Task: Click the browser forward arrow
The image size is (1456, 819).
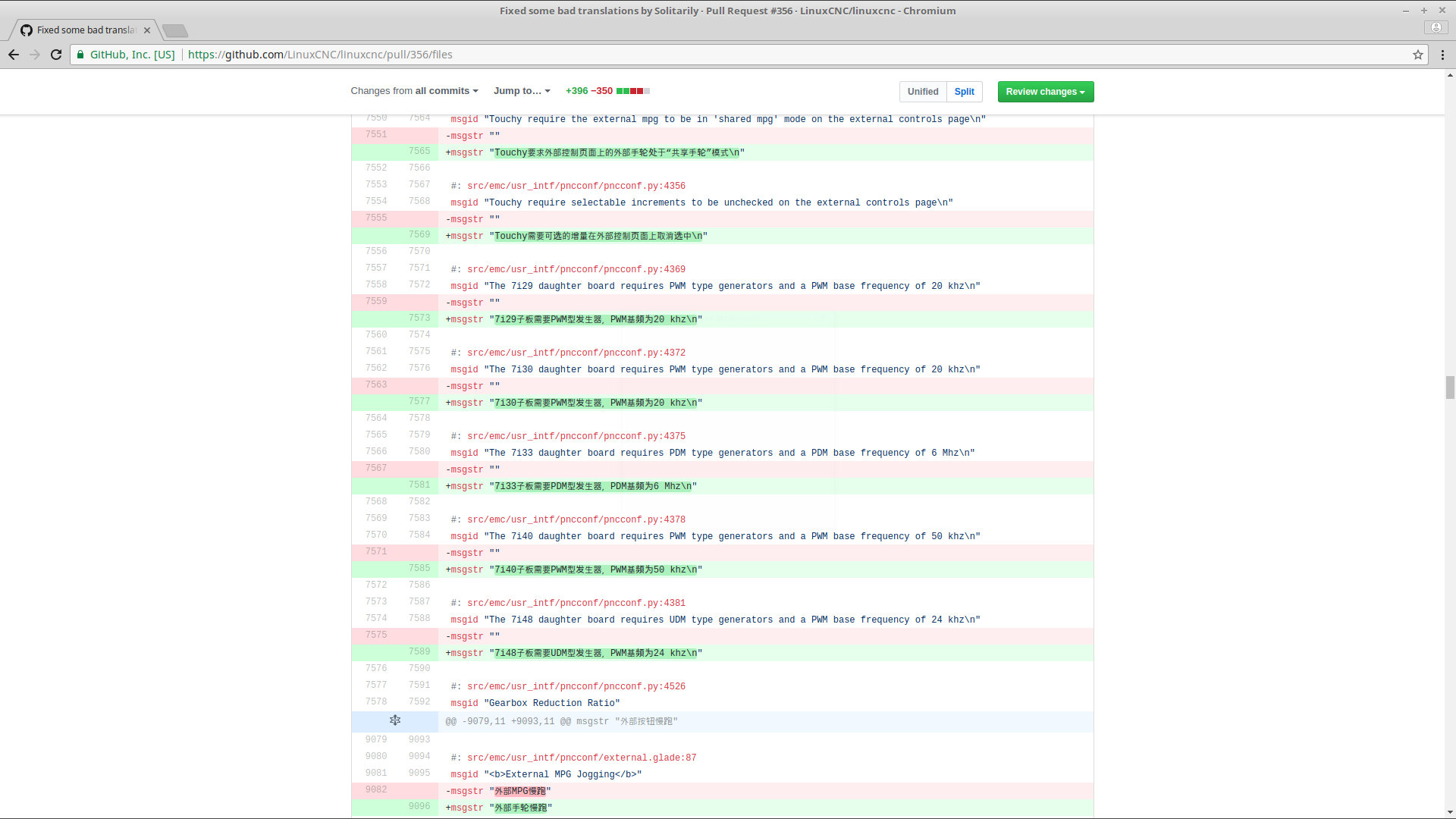Action: (35, 55)
